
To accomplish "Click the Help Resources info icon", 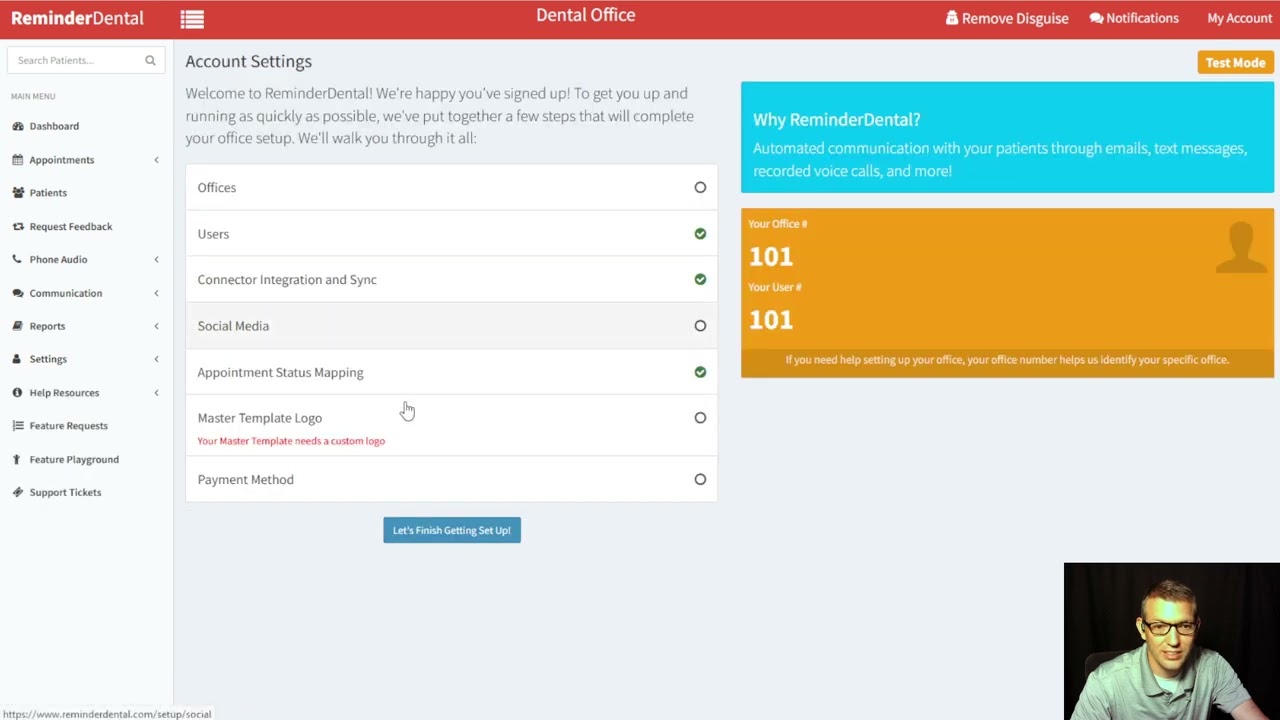I will (x=17, y=392).
